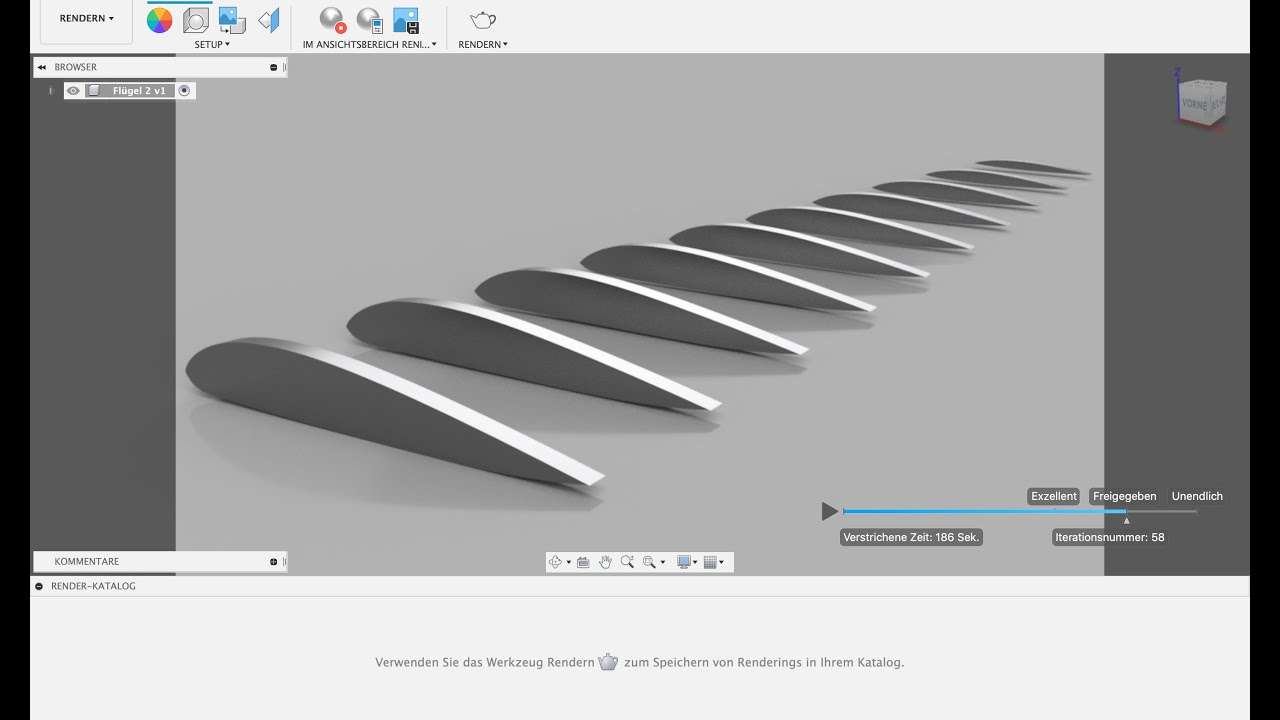Open the Rendern workspace dropdown
The image size is (1280, 720).
(x=87, y=18)
